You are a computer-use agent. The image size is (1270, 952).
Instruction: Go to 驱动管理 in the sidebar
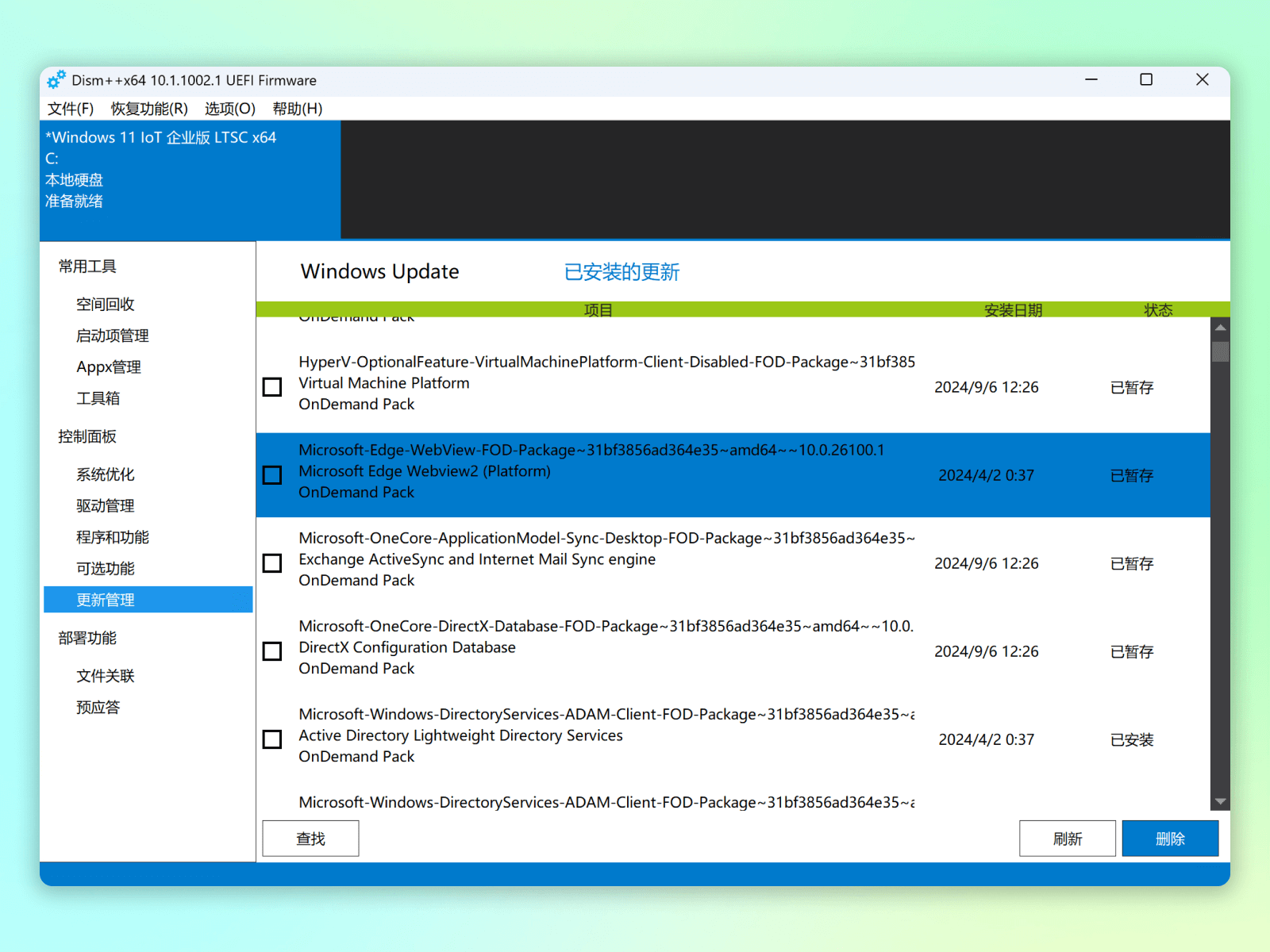[x=106, y=506]
